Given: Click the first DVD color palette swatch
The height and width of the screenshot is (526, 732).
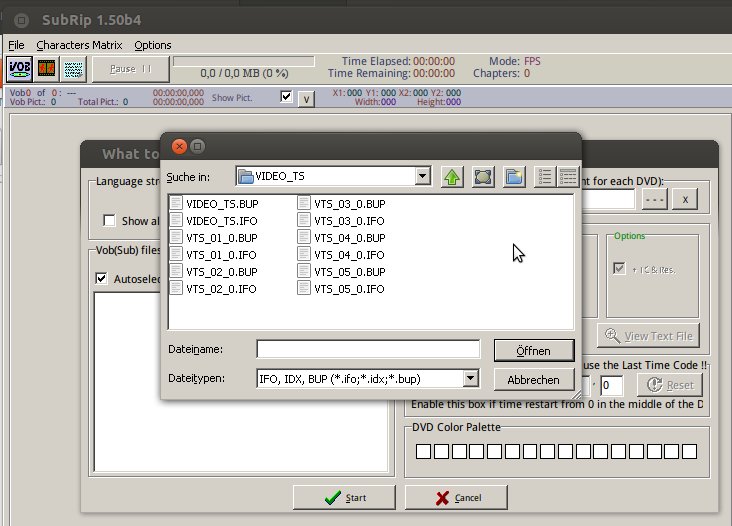Looking at the screenshot, I should click(423, 451).
